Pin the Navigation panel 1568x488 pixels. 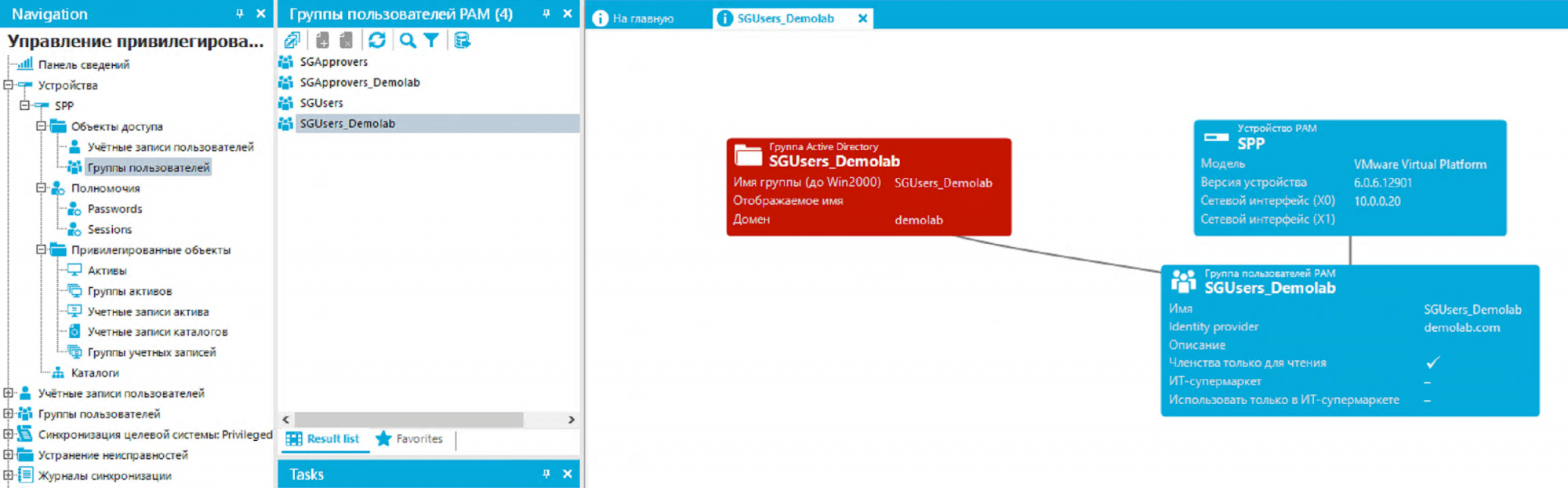click(239, 13)
